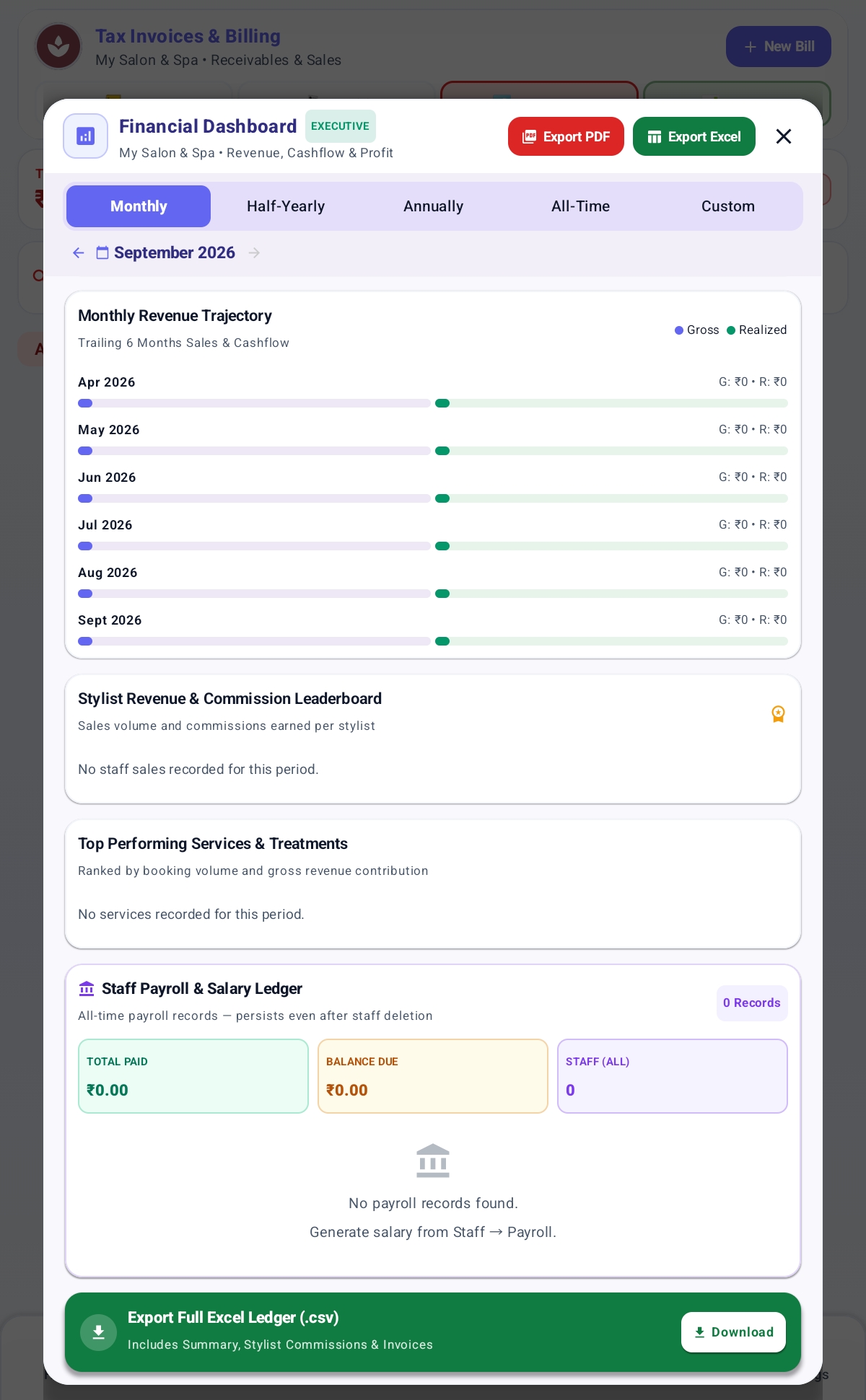Click the leaderboard award badge icon
The height and width of the screenshot is (1400, 866).
(x=778, y=713)
